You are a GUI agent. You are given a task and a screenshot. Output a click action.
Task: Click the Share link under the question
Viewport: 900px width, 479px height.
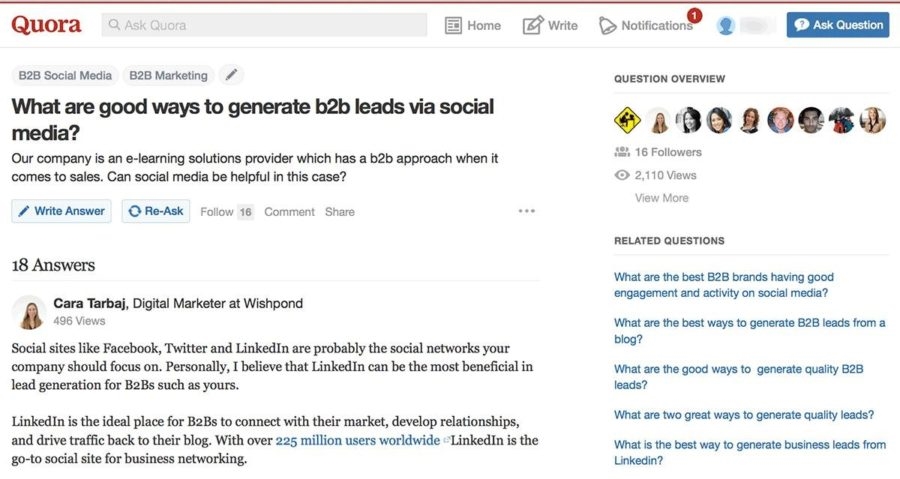pyautogui.click(x=340, y=211)
